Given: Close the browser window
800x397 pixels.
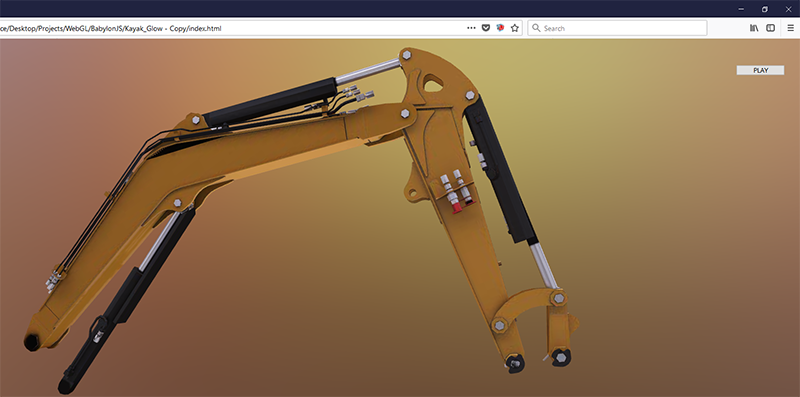Looking at the screenshot, I should pyautogui.click(x=788, y=9).
